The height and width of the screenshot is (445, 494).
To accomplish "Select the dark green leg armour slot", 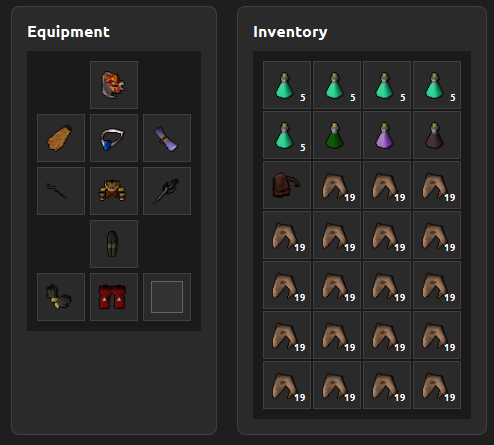I will pos(114,244).
